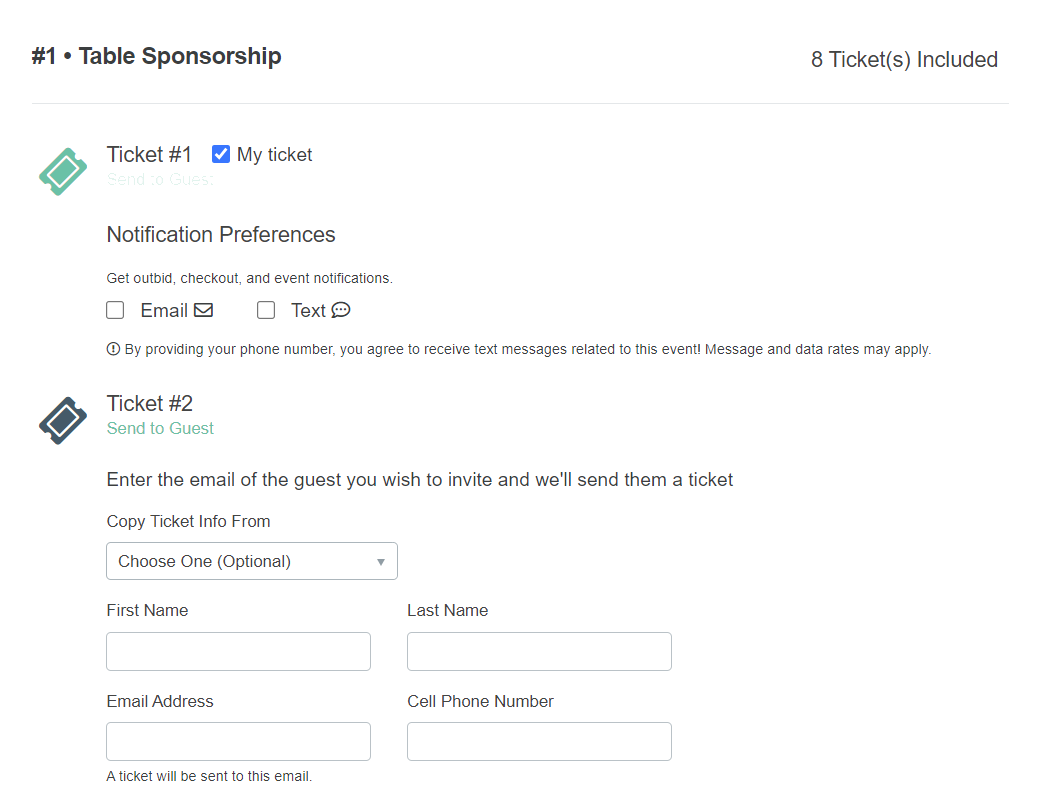
Task: Click the Ticket #2 heading
Action: pyautogui.click(x=150, y=403)
